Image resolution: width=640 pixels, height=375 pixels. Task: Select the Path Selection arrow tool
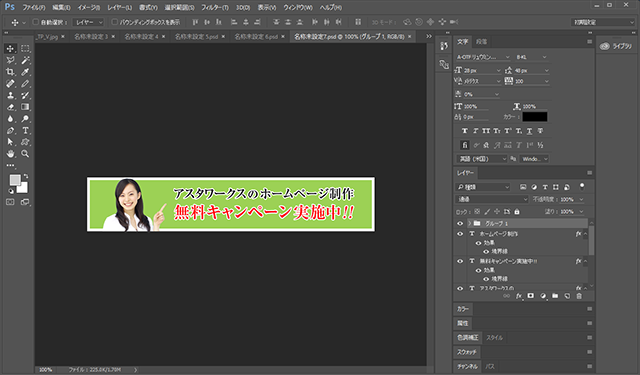[x=10, y=142]
